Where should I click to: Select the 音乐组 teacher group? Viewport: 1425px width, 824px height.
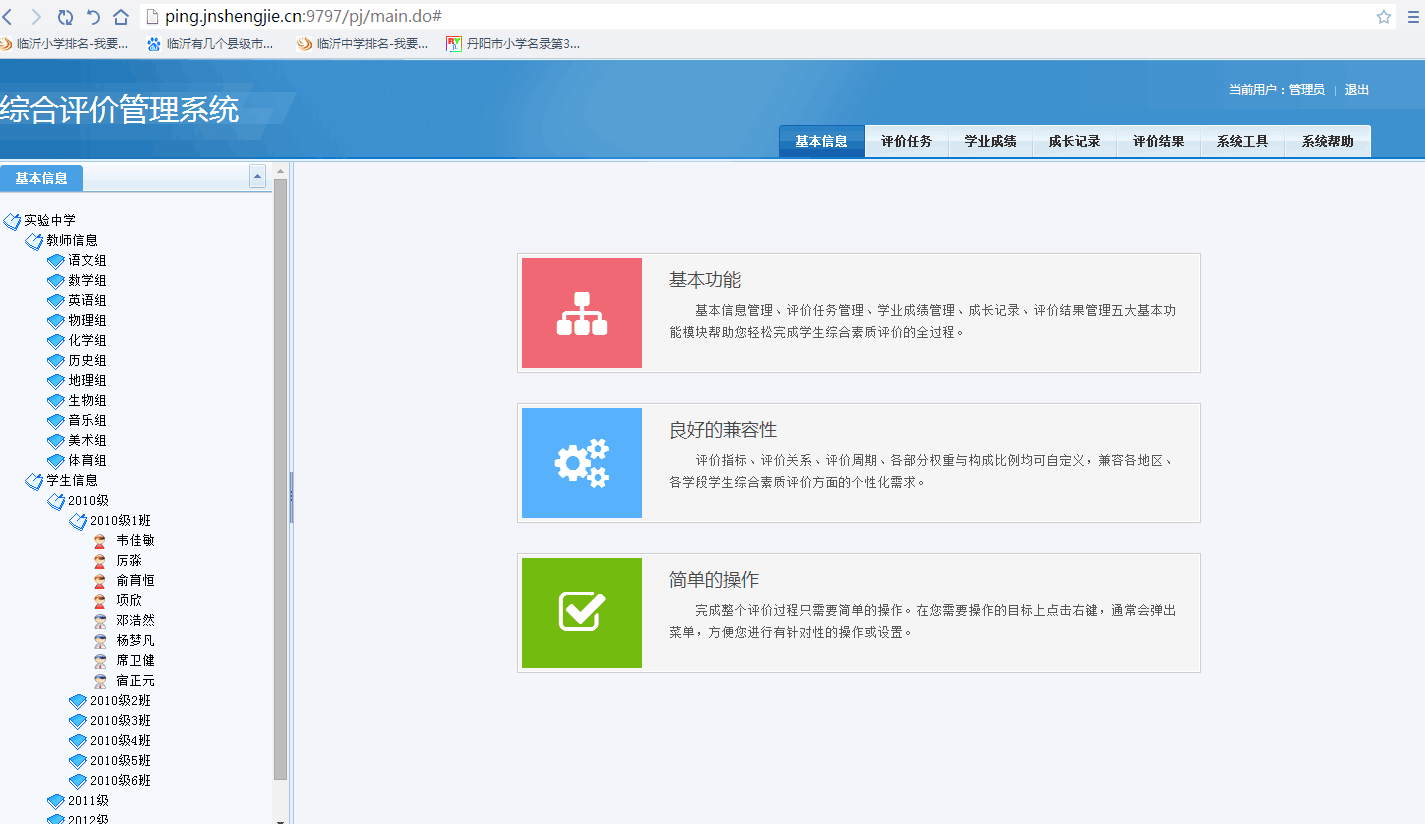(87, 421)
